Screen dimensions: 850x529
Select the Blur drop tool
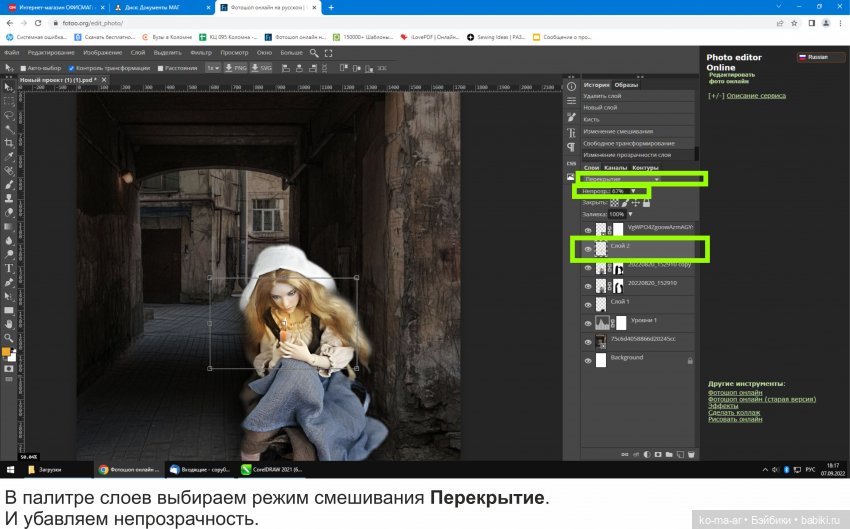(9, 240)
